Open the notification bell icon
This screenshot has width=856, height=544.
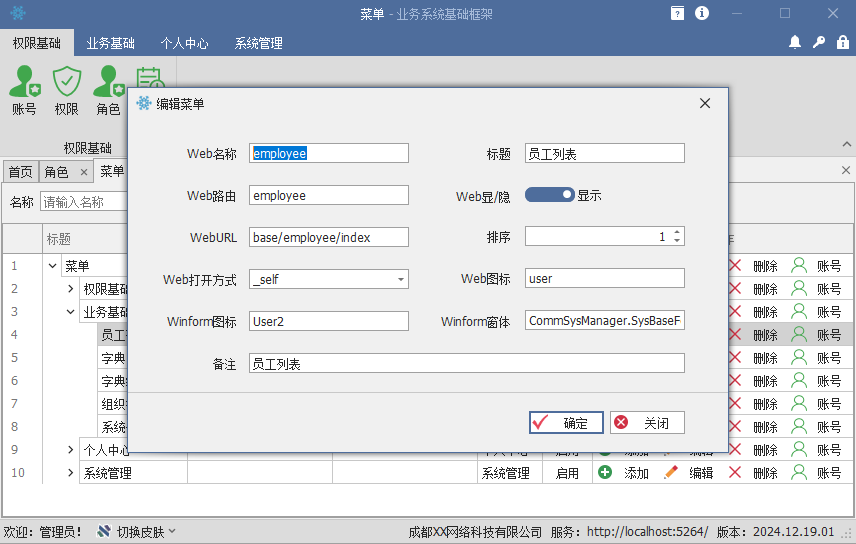[x=795, y=42]
